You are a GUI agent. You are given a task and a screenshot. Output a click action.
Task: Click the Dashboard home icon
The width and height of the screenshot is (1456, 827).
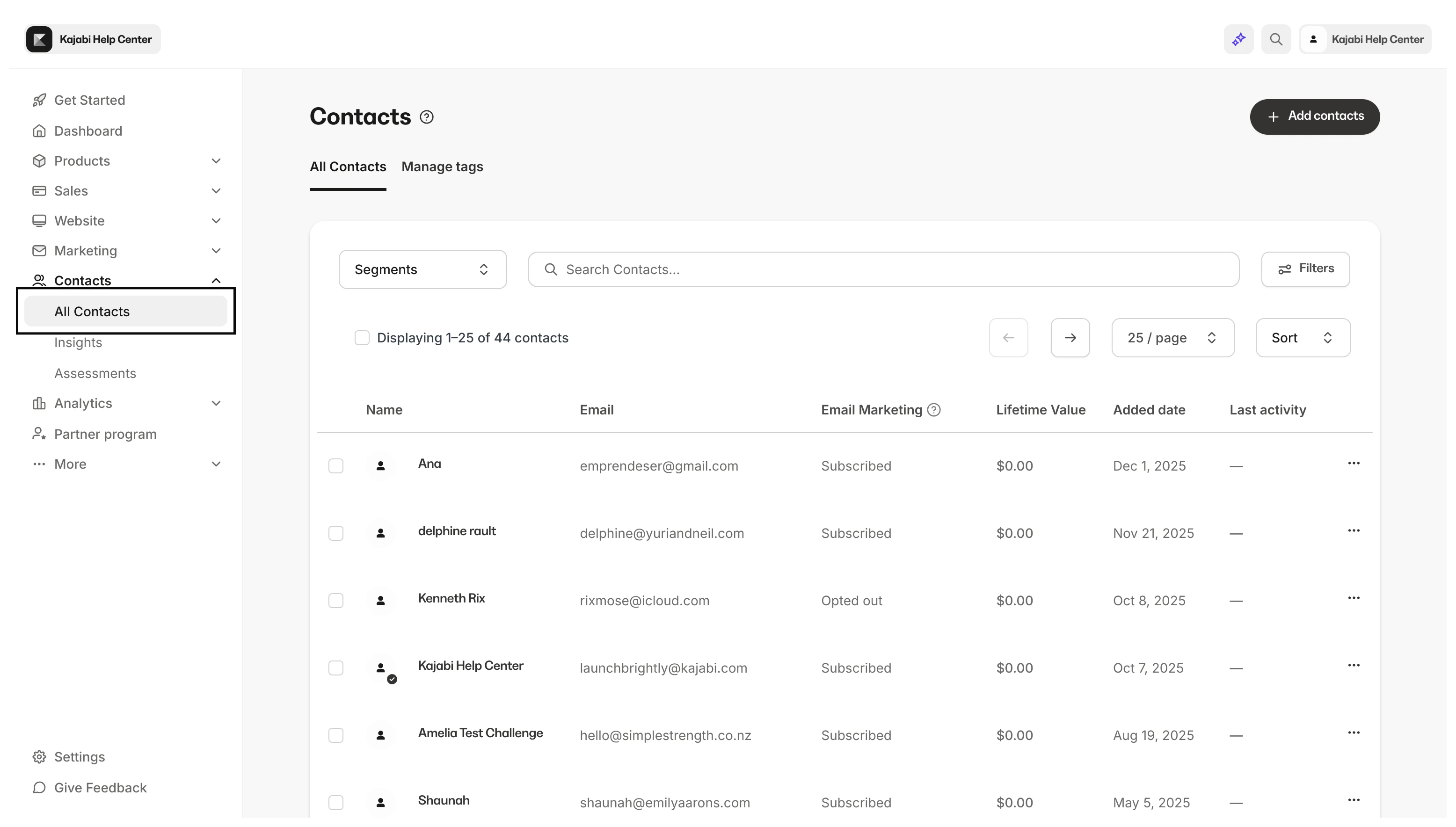(x=39, y=131)
